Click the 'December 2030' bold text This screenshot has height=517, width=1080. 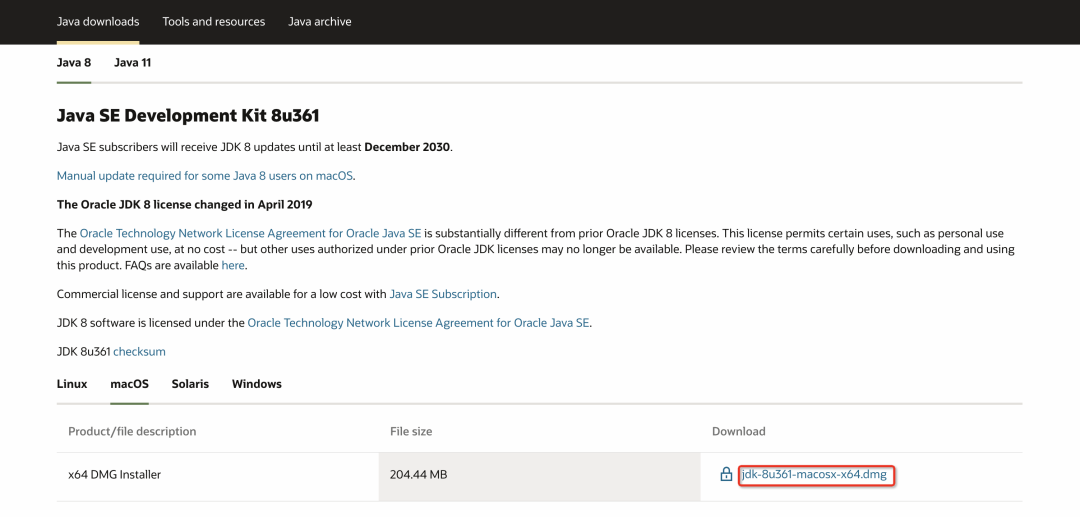pyautogui.click(x=407, y=147)
